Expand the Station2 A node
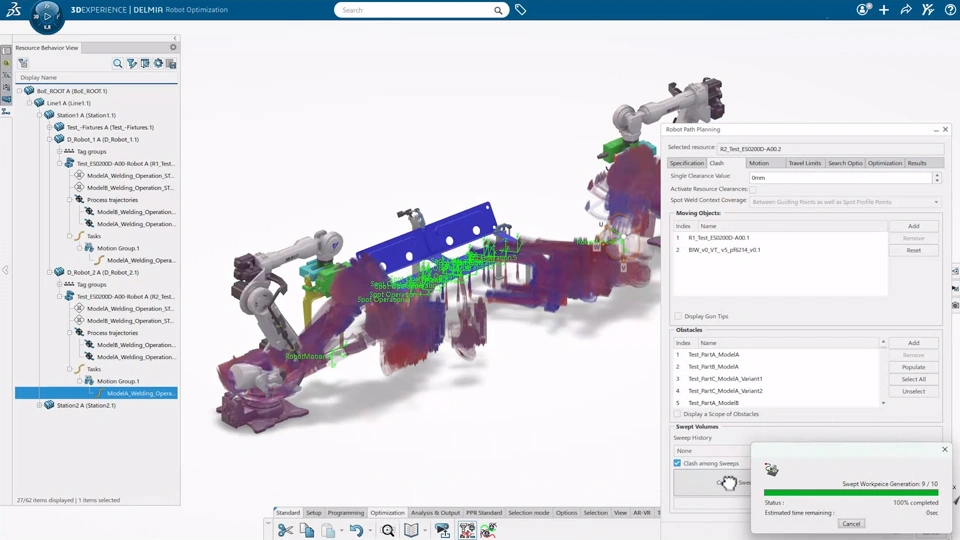 pyautogui.click(x=39, y=405)
